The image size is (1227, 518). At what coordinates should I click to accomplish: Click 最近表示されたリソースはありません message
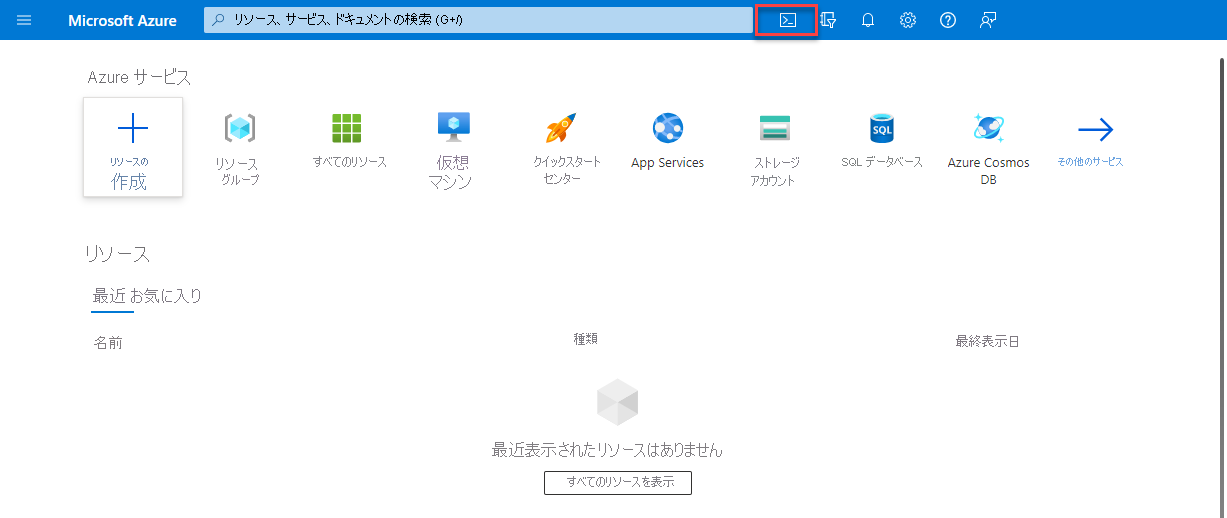[607, 449]
